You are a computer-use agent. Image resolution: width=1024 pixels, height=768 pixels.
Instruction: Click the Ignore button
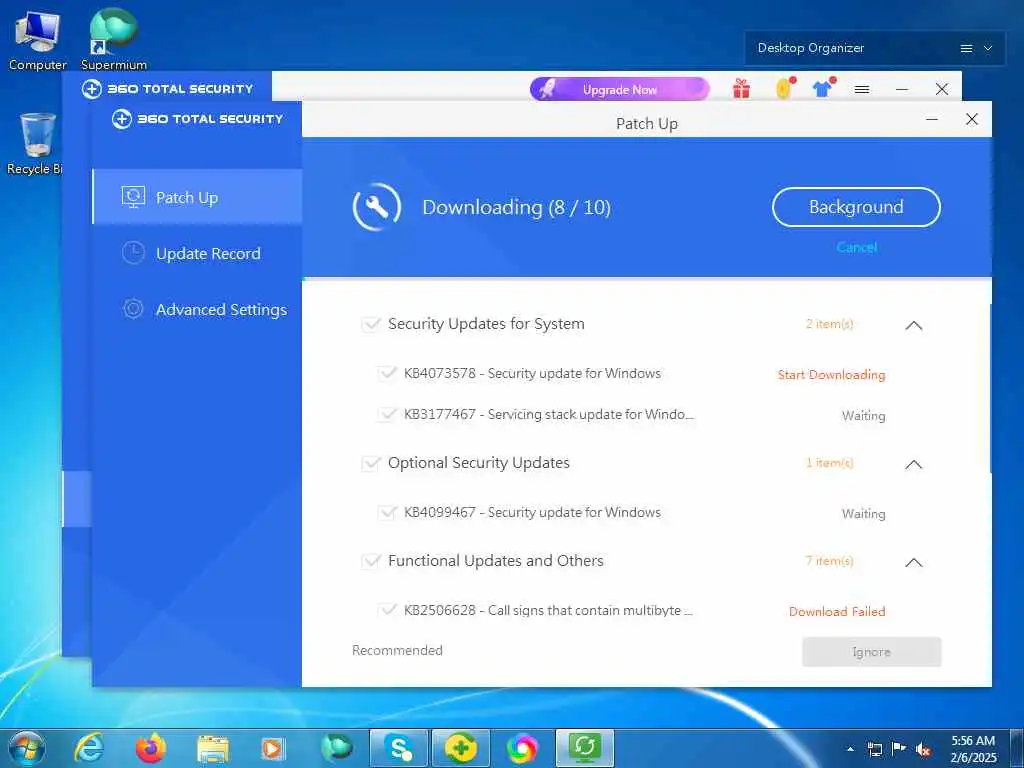871,652
